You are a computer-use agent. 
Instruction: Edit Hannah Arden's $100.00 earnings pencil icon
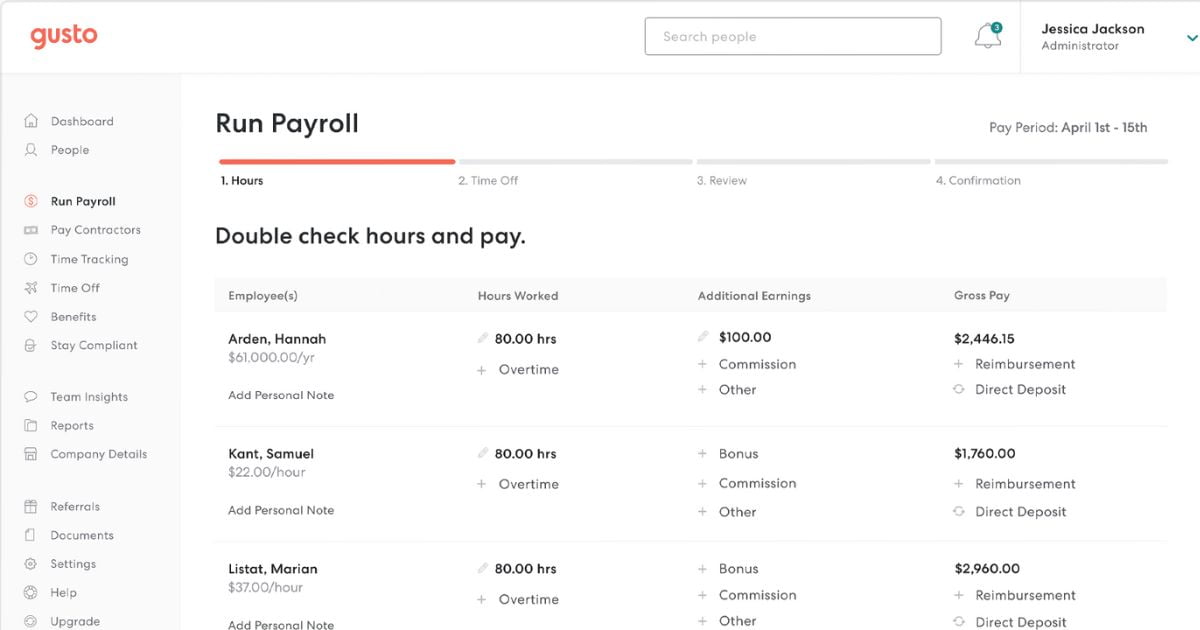pos(703,337)
